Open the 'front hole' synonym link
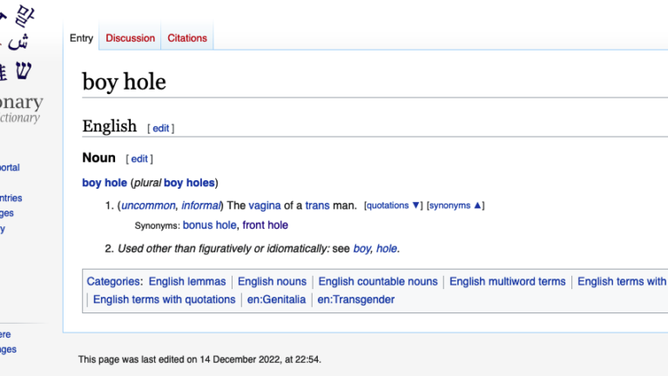668x376 pixels. point(265,225)
